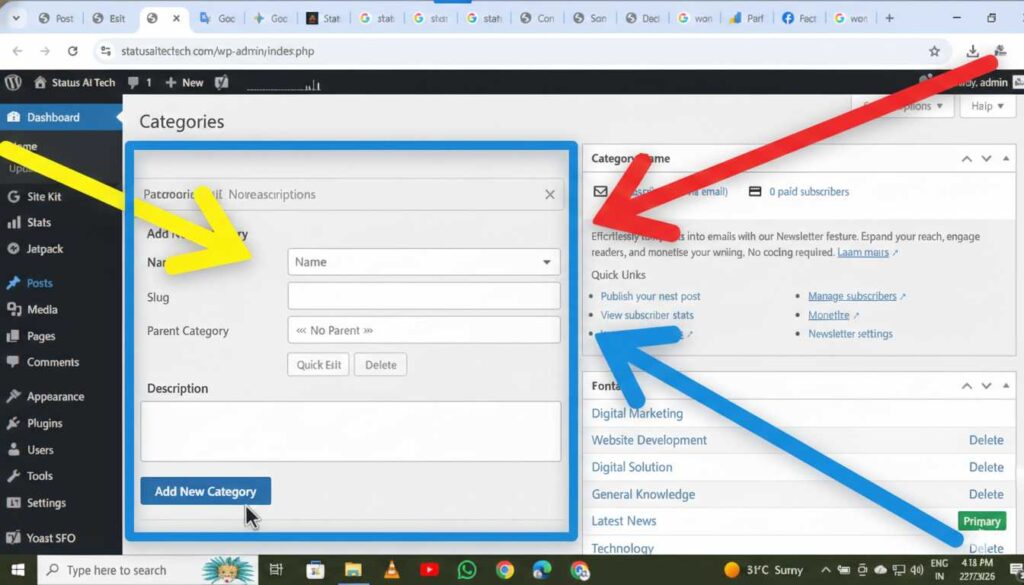
Task: Go to Plugins in the admin sidebar
Action: click(x=45, y=423)
